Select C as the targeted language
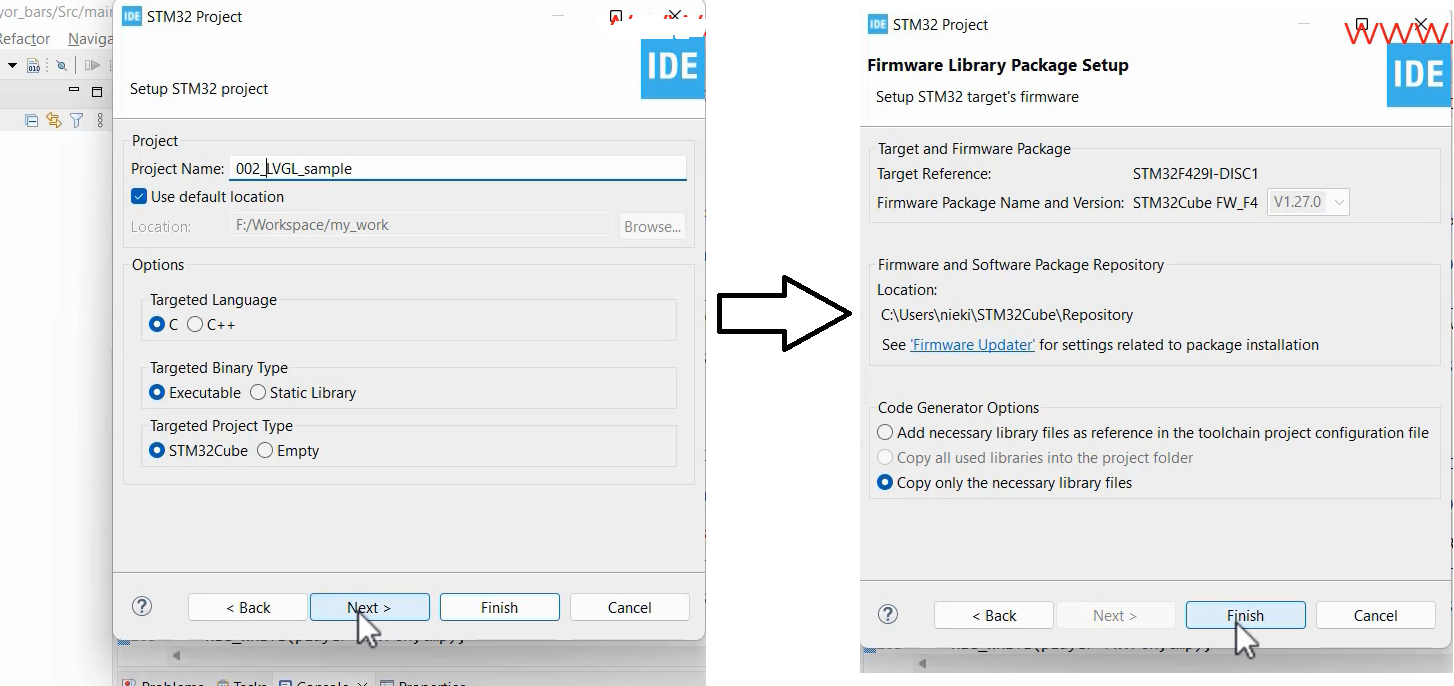Viewport: 1454px width, 686px height. point(156,324)
